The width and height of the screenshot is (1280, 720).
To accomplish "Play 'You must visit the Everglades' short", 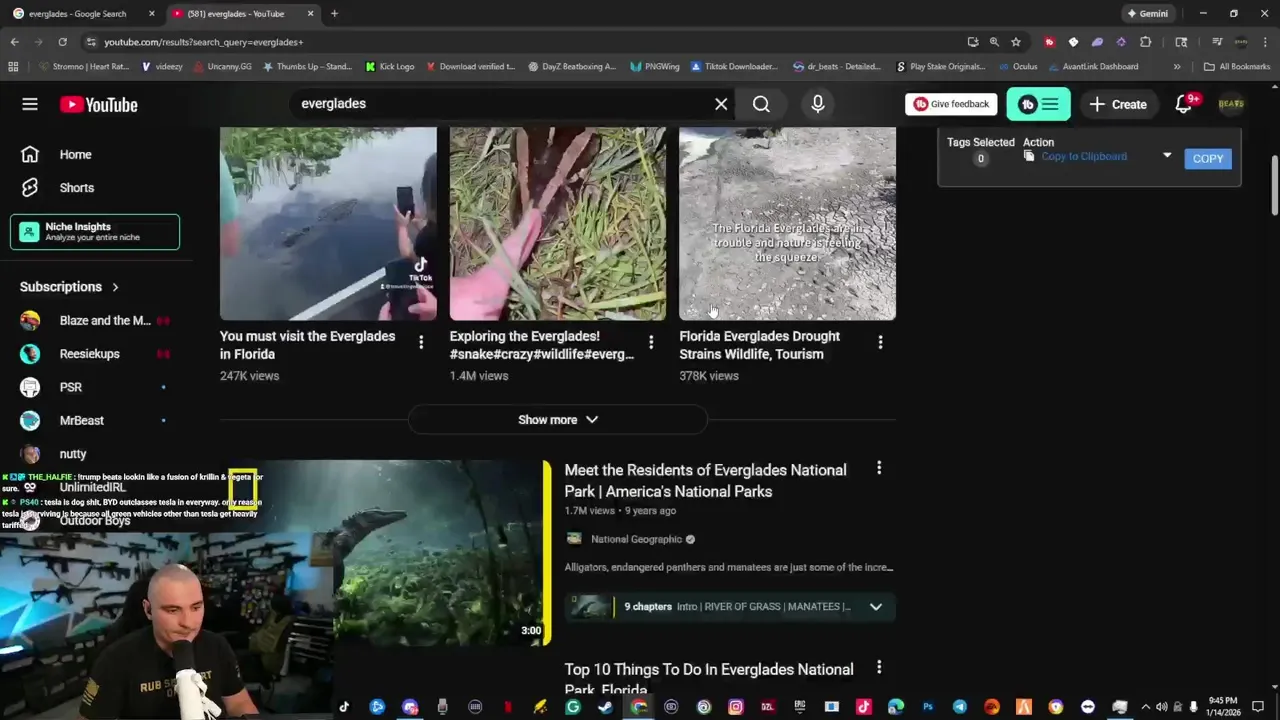I will [x=328, y=223].
